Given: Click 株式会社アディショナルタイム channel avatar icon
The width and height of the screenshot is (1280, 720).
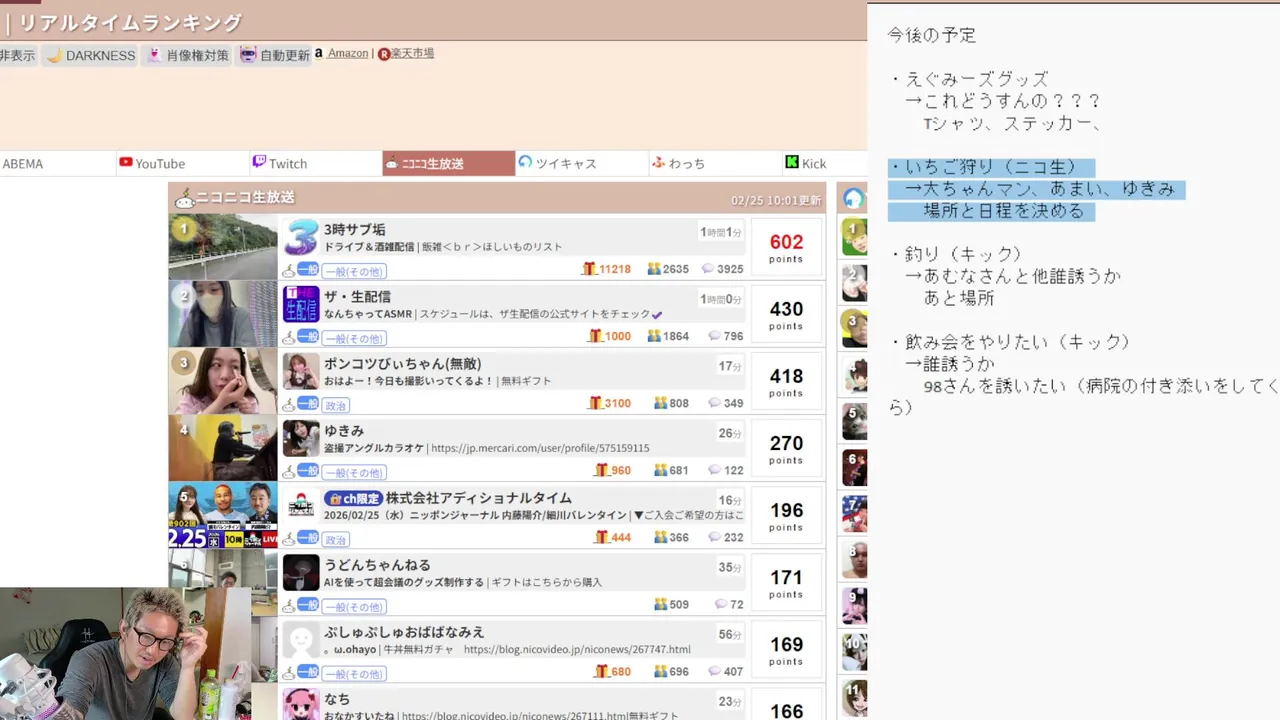Looking at the screenshot, I should [301, 505].
